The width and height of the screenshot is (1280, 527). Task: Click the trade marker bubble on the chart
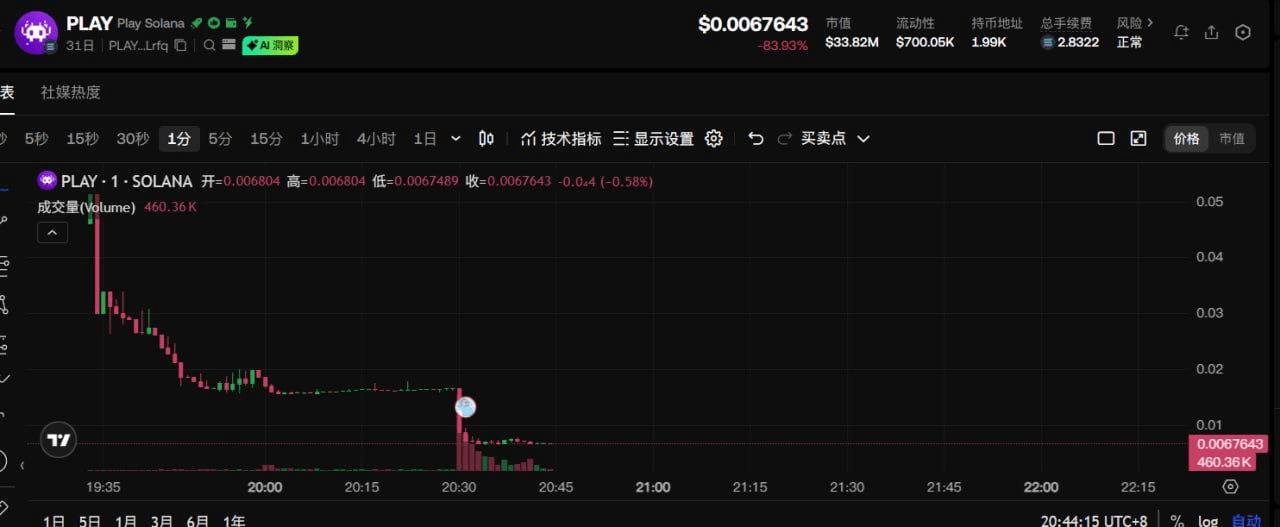pos(465,407)
